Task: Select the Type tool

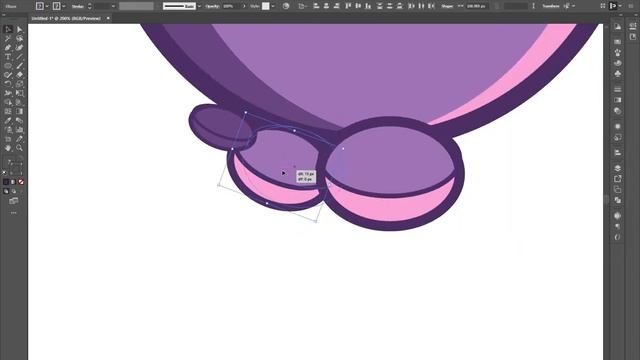Action: click(8, 57)
